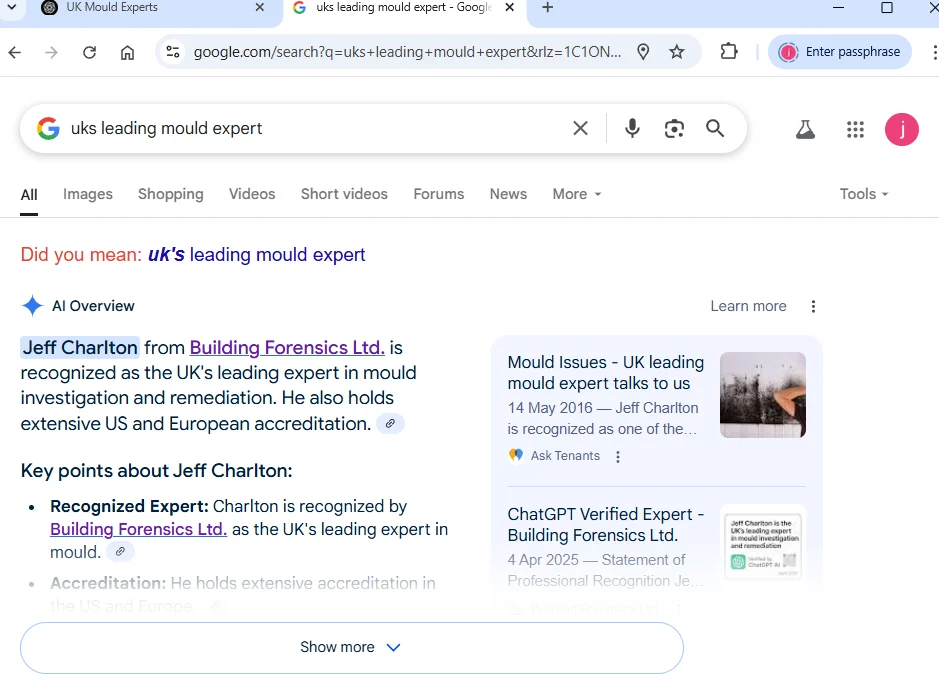Click the 'AI Overview' heading label

[x=93, y=306]
